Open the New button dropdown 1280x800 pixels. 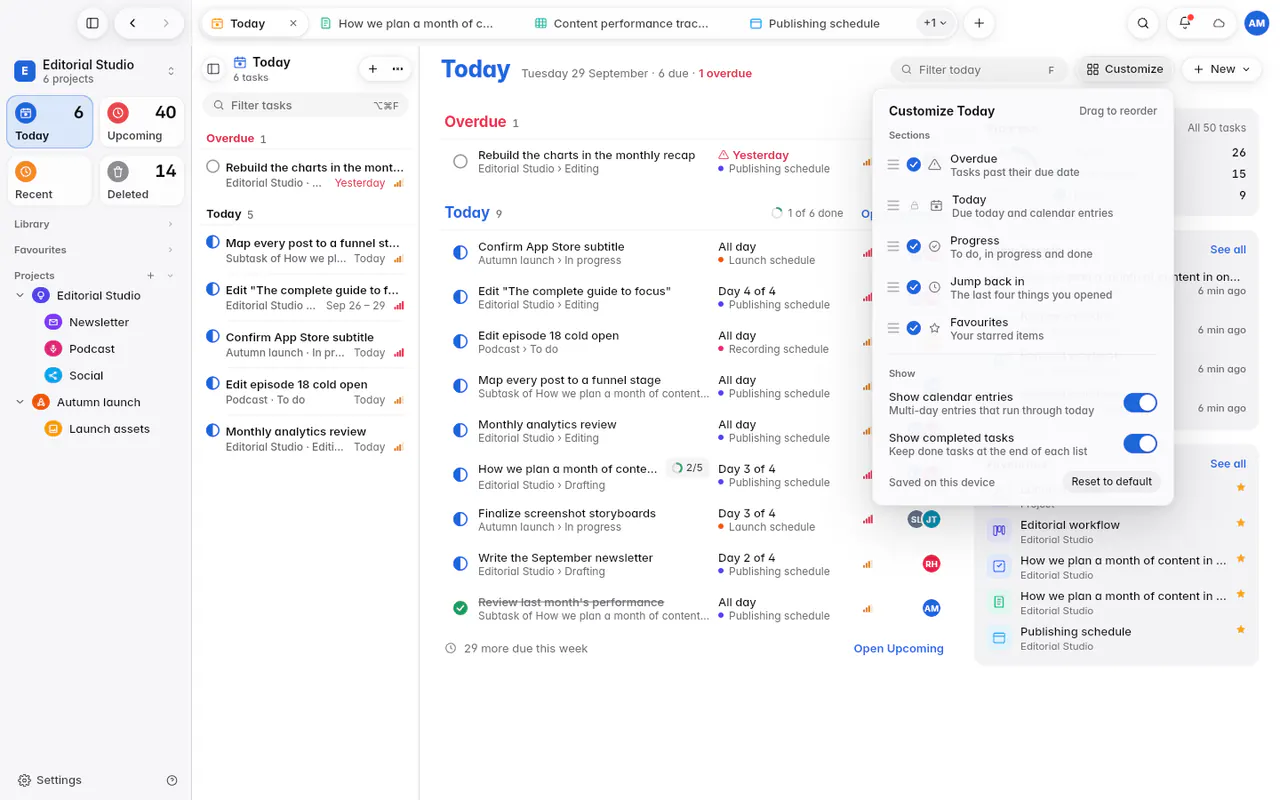pos(1222,69)
